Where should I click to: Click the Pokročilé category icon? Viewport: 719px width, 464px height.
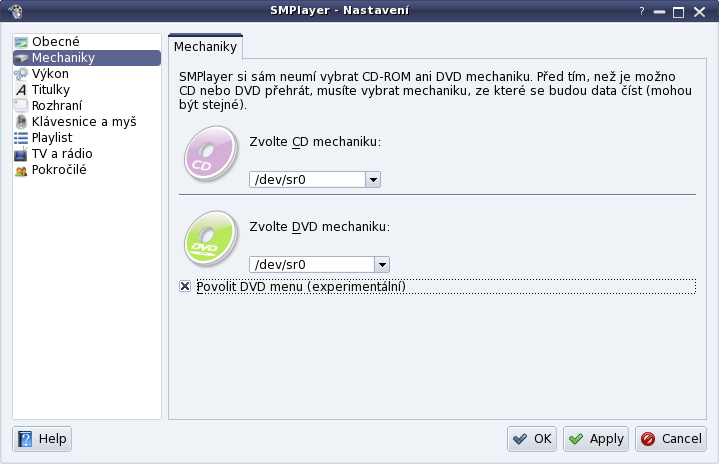(x=21, y=170)
